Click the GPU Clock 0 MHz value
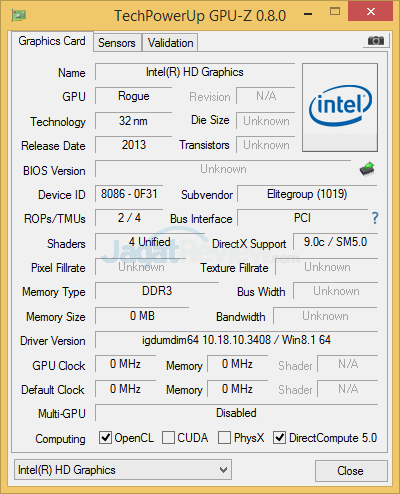This screenshot has width=400, height=494. (x=125, y=364)
